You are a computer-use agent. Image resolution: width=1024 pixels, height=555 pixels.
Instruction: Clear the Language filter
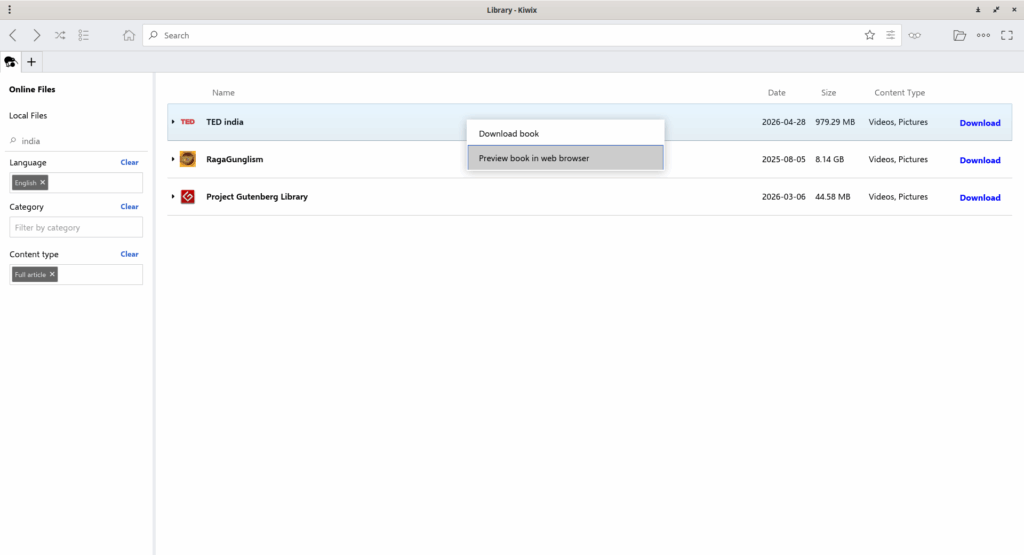[129, 163]
